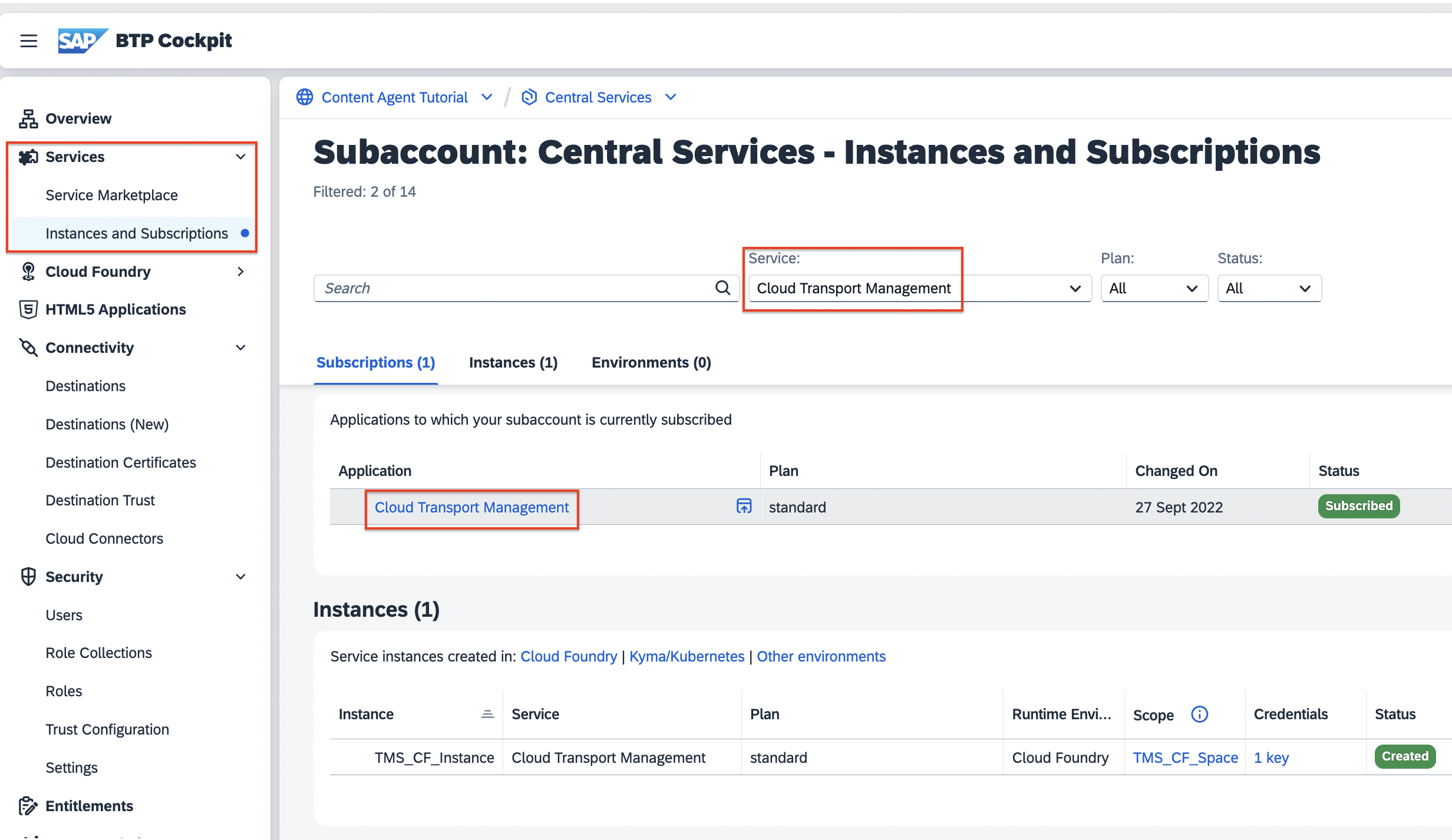This screenshot has width=1452, height=840.
Task: Open the Cloud Transport Management link
Action: pos(471,507)
